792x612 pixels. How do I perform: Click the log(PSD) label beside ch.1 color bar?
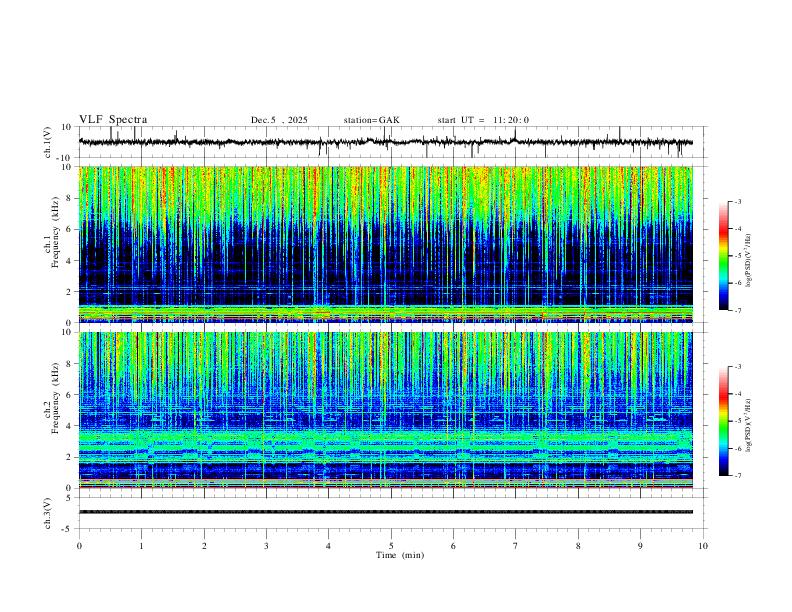(x=749, y=260)
